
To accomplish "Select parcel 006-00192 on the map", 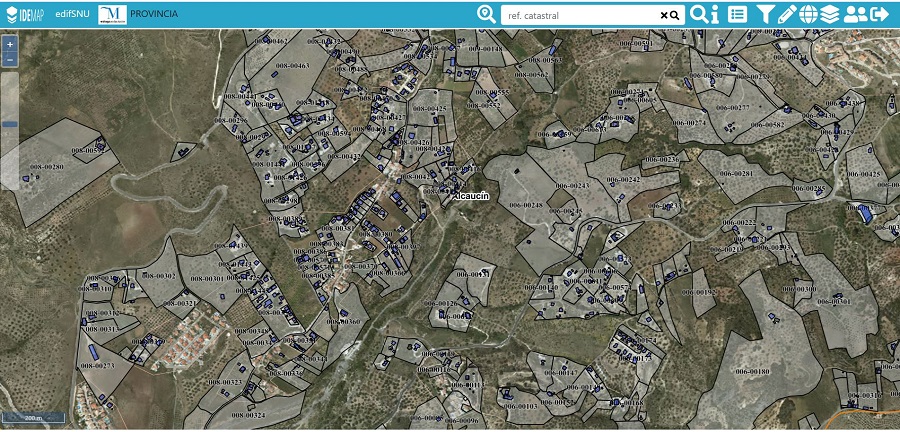I will (699, 292).
